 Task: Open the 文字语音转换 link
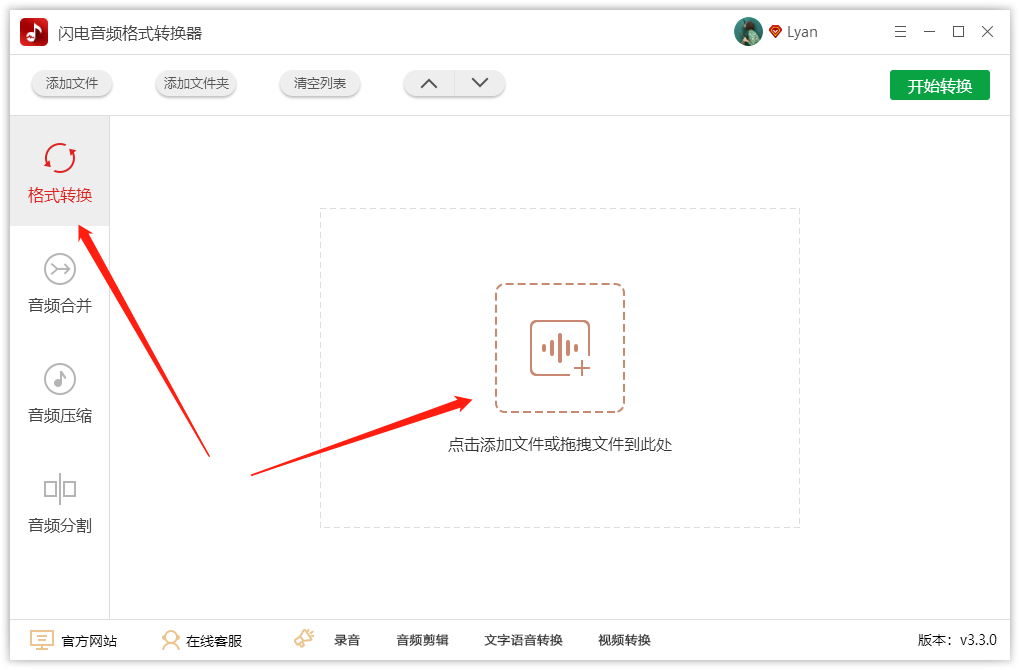click(x=523, y=640)
